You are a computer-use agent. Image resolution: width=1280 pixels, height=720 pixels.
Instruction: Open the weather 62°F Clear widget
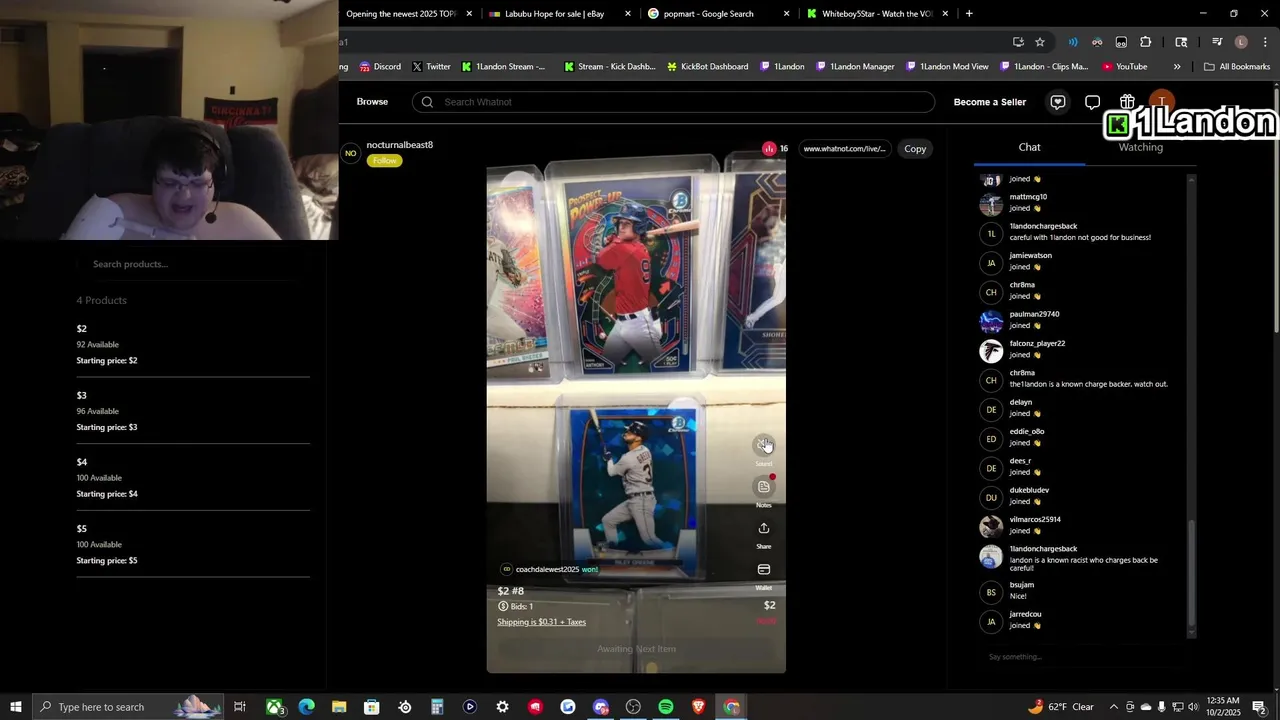click(x=1062, y=707)
